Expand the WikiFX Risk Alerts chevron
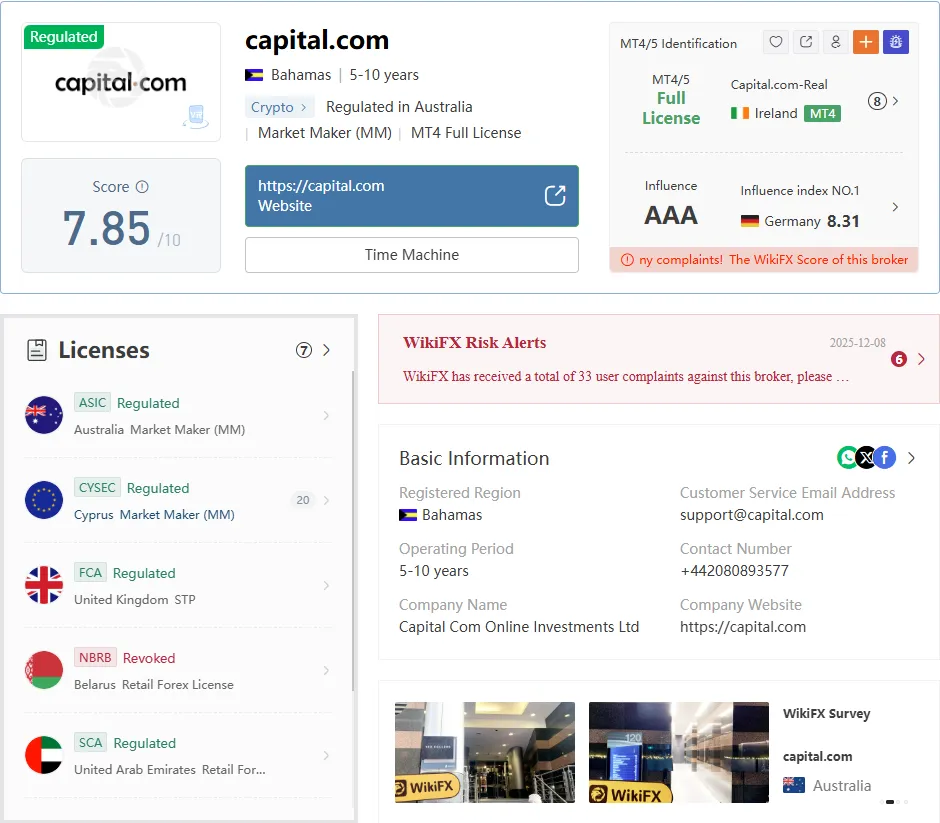This screenshot has height=823, width=940. pos(921,359)
